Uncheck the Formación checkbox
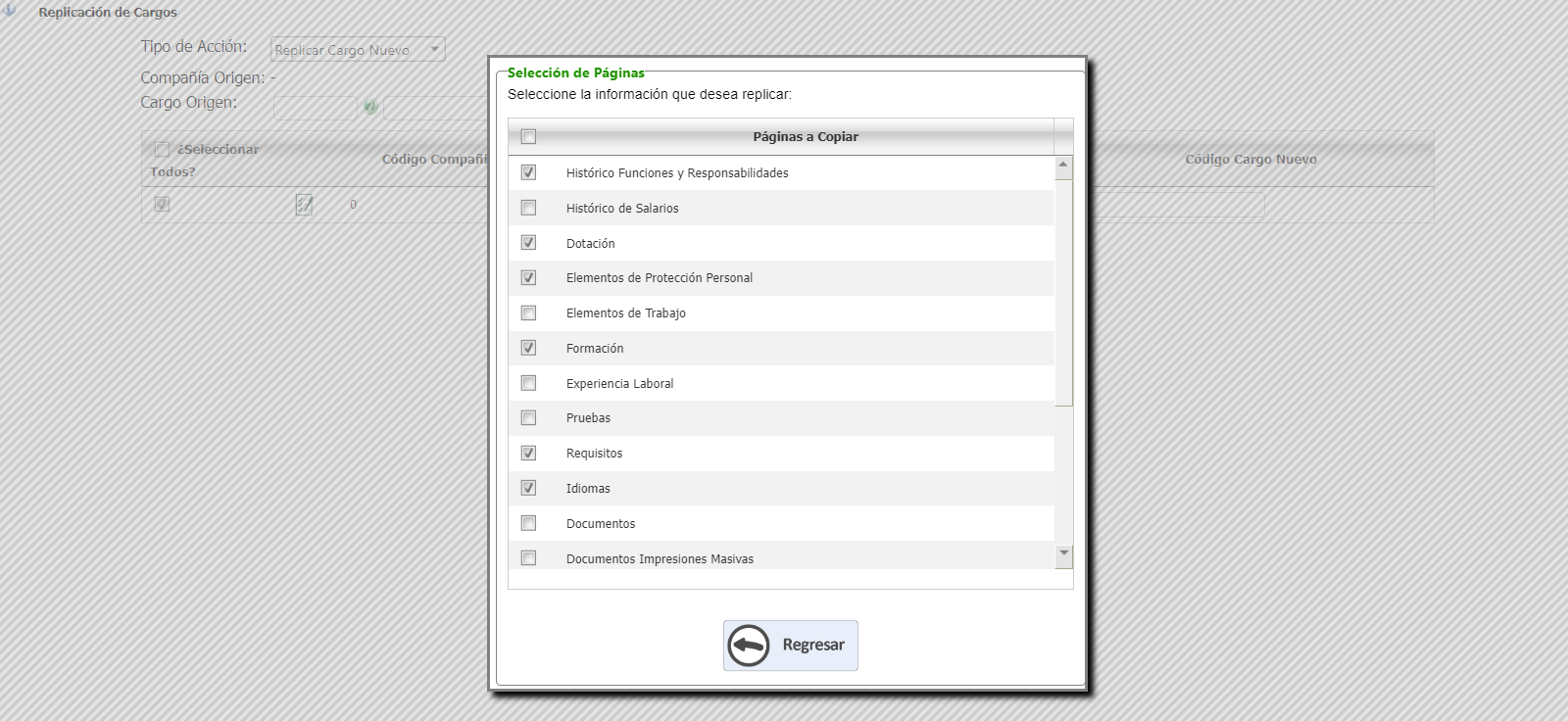Viewport: 1568px width, 721px height. point(529,348)
